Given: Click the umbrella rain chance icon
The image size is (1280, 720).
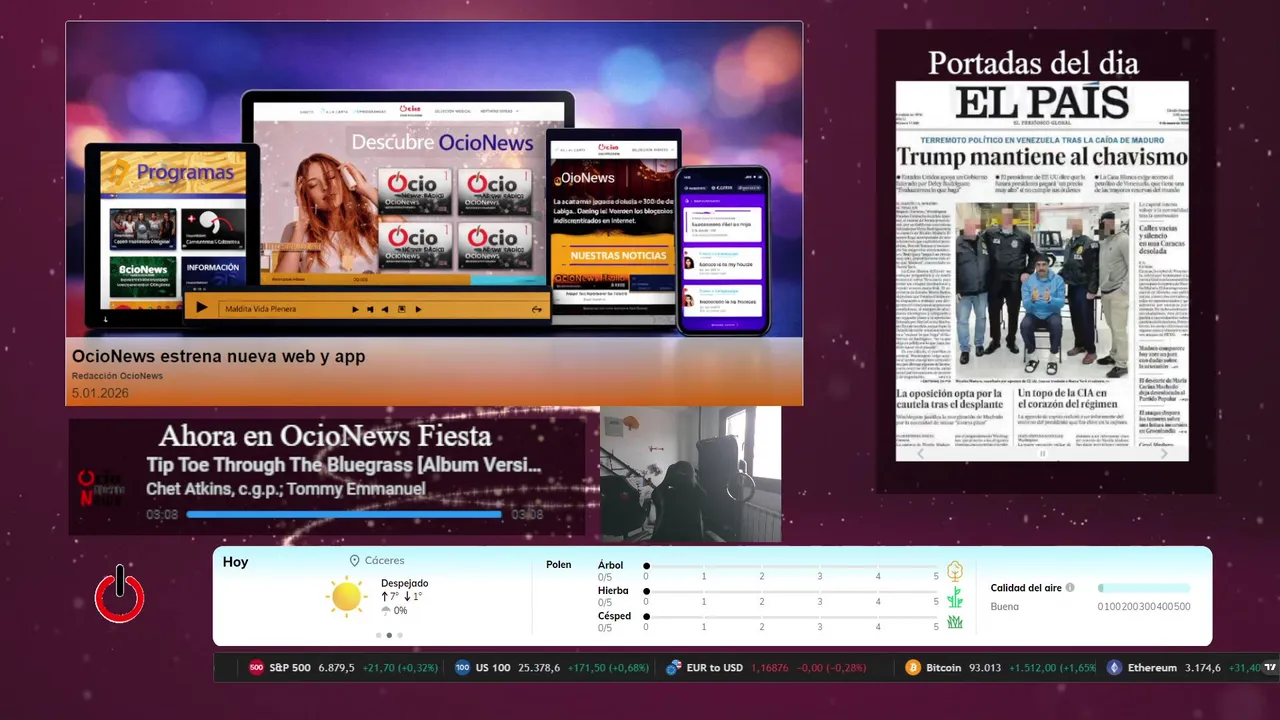Looking at the screenshot, I should pyautogui.click(x=386, y=610).
